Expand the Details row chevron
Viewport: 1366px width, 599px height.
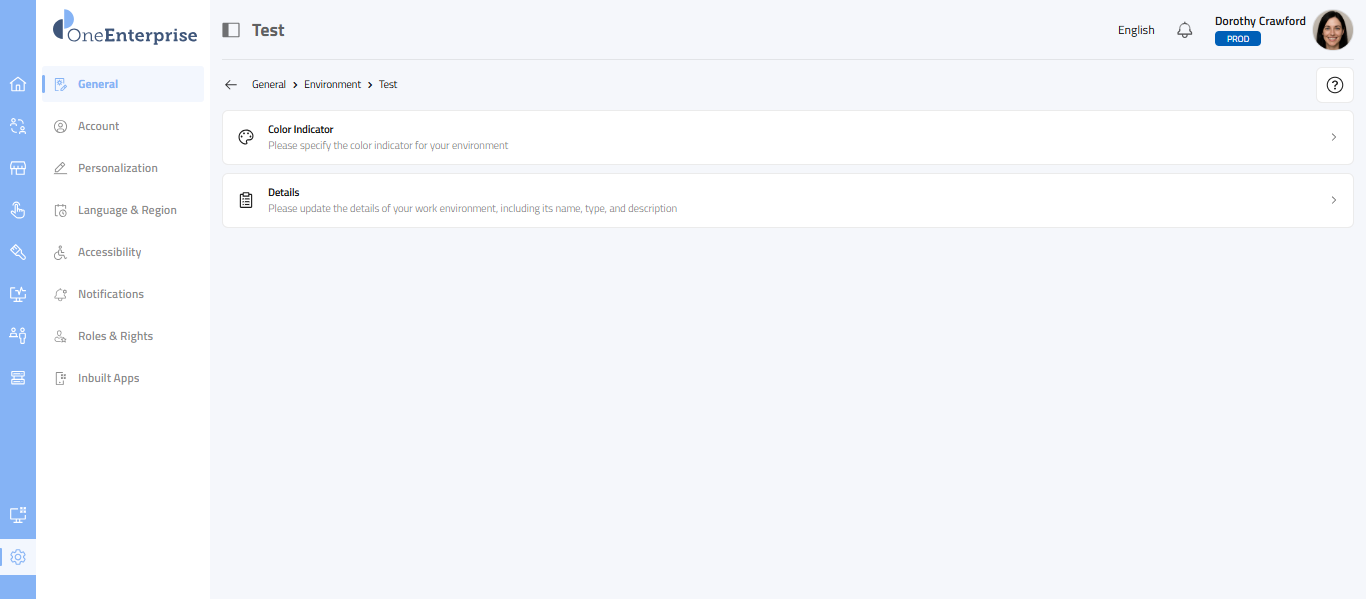(x=1333, y=200)
